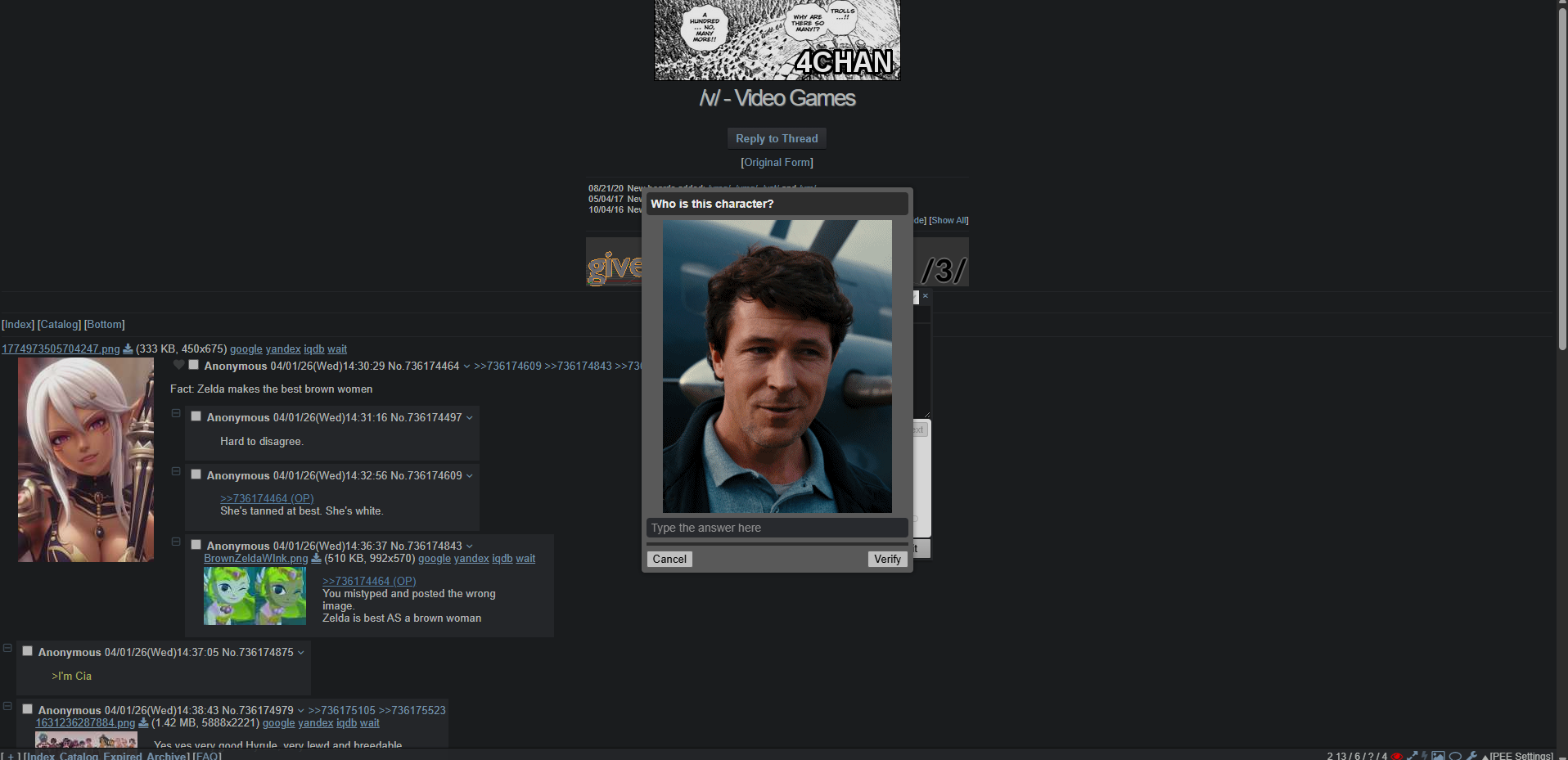Click the expand arrows icon in footer
Screen dimensions: 1568x760
point(1412,756)
